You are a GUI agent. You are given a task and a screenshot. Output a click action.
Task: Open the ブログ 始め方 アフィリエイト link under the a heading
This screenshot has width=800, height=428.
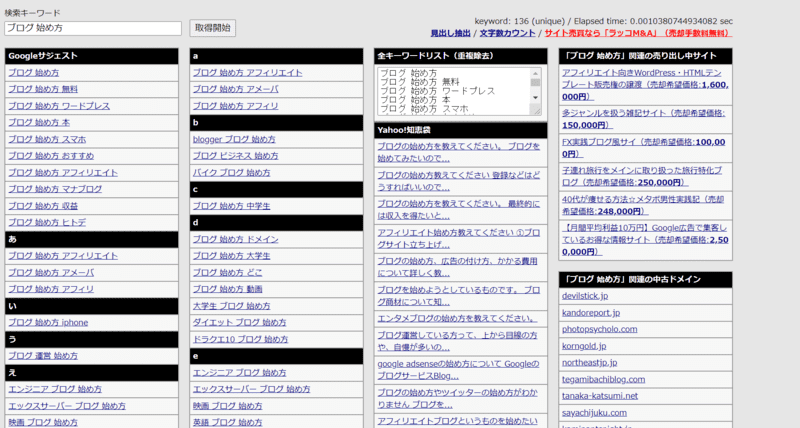coord(247,73)
